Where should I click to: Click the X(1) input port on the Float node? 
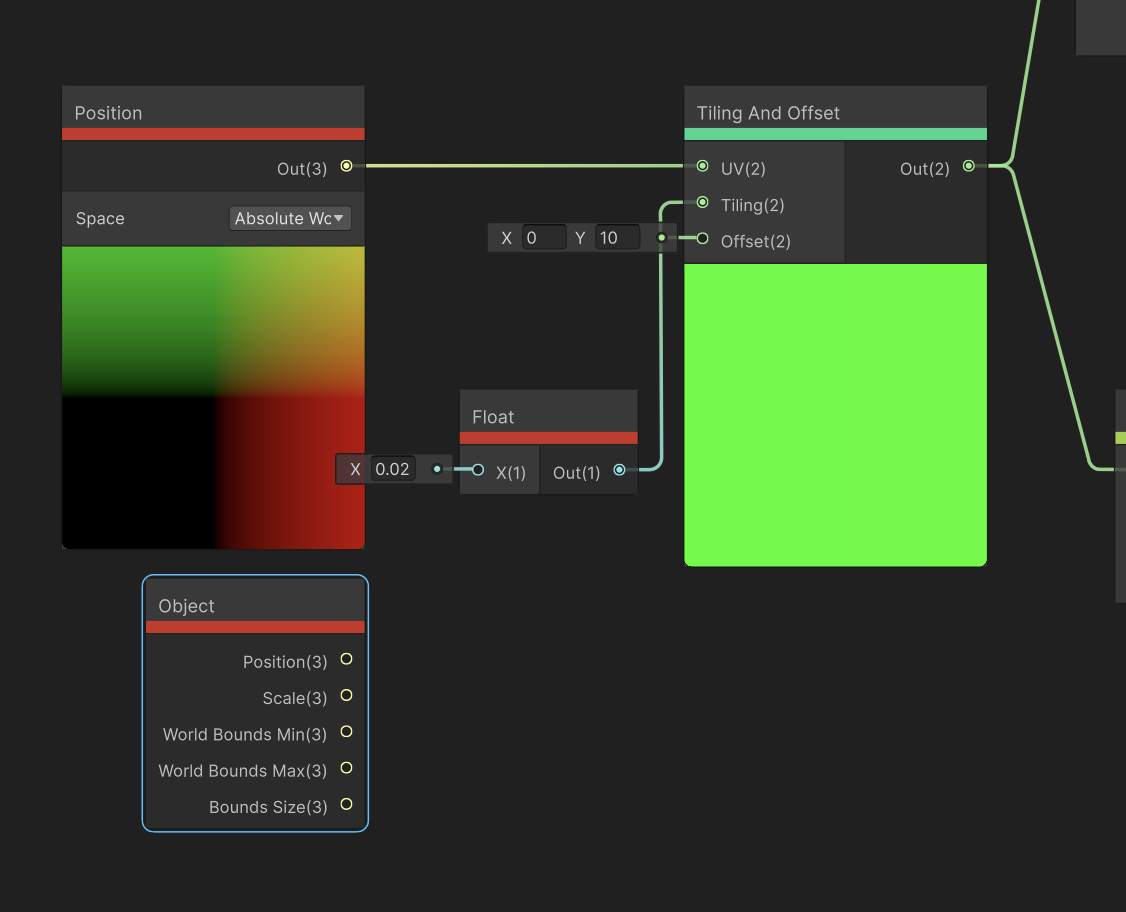pos(477,469)
